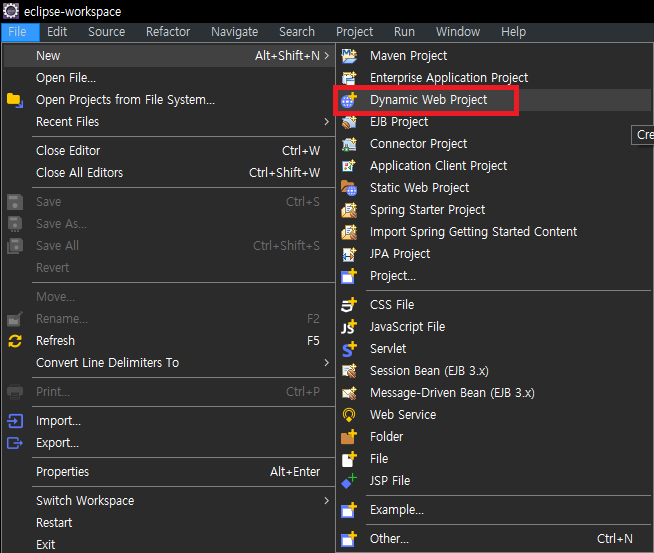
Task: Click the Servlet S icon
Action: point(349,349)
